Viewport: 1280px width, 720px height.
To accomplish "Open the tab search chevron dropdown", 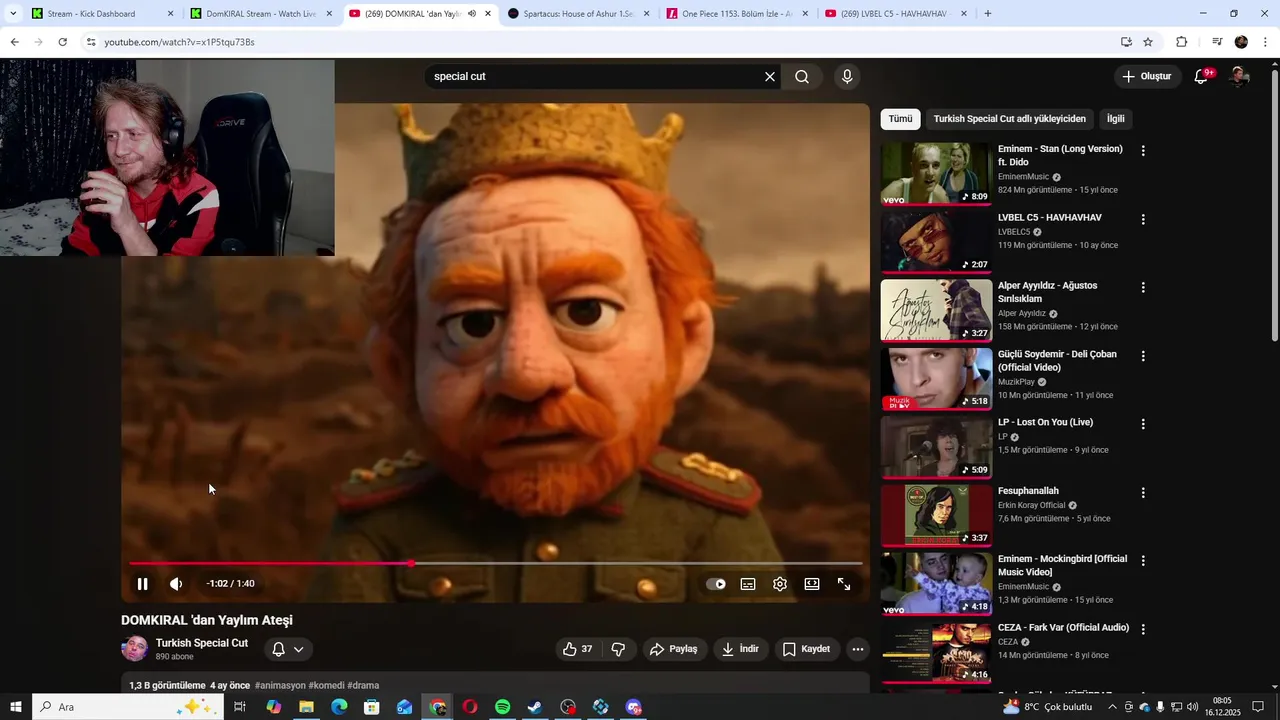I will tap(13, 14).
